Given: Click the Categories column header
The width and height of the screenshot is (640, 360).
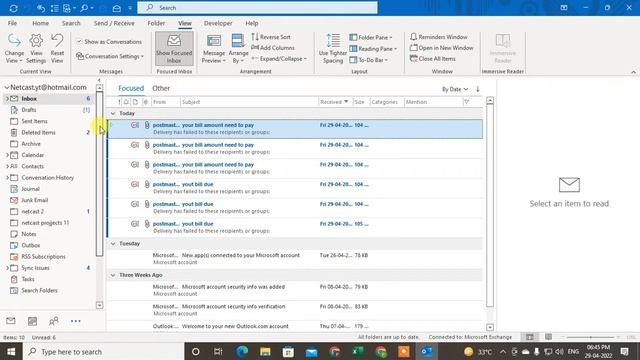Looking at the screenshot, I should tap(387, 102).
